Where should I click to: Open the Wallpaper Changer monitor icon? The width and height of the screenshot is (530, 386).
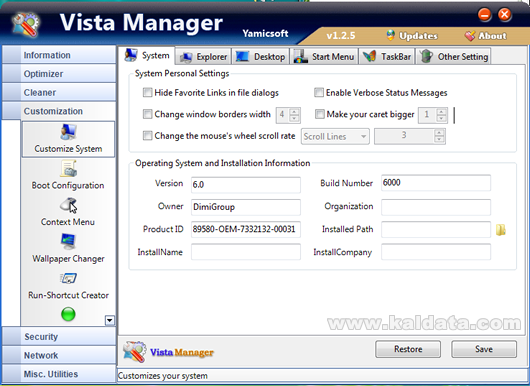pos(68,242)
